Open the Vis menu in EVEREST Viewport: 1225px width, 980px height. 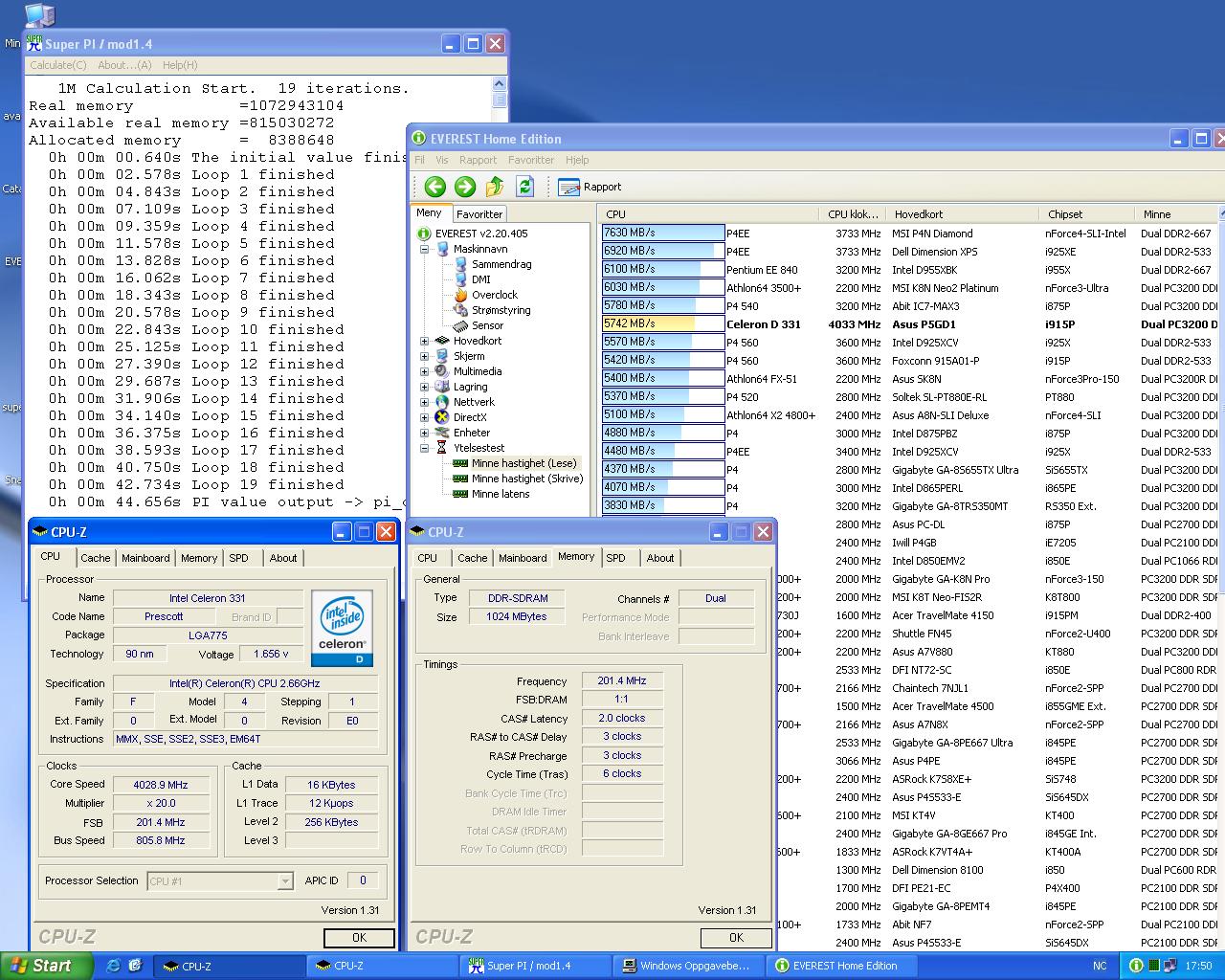(x=441, y=160)
